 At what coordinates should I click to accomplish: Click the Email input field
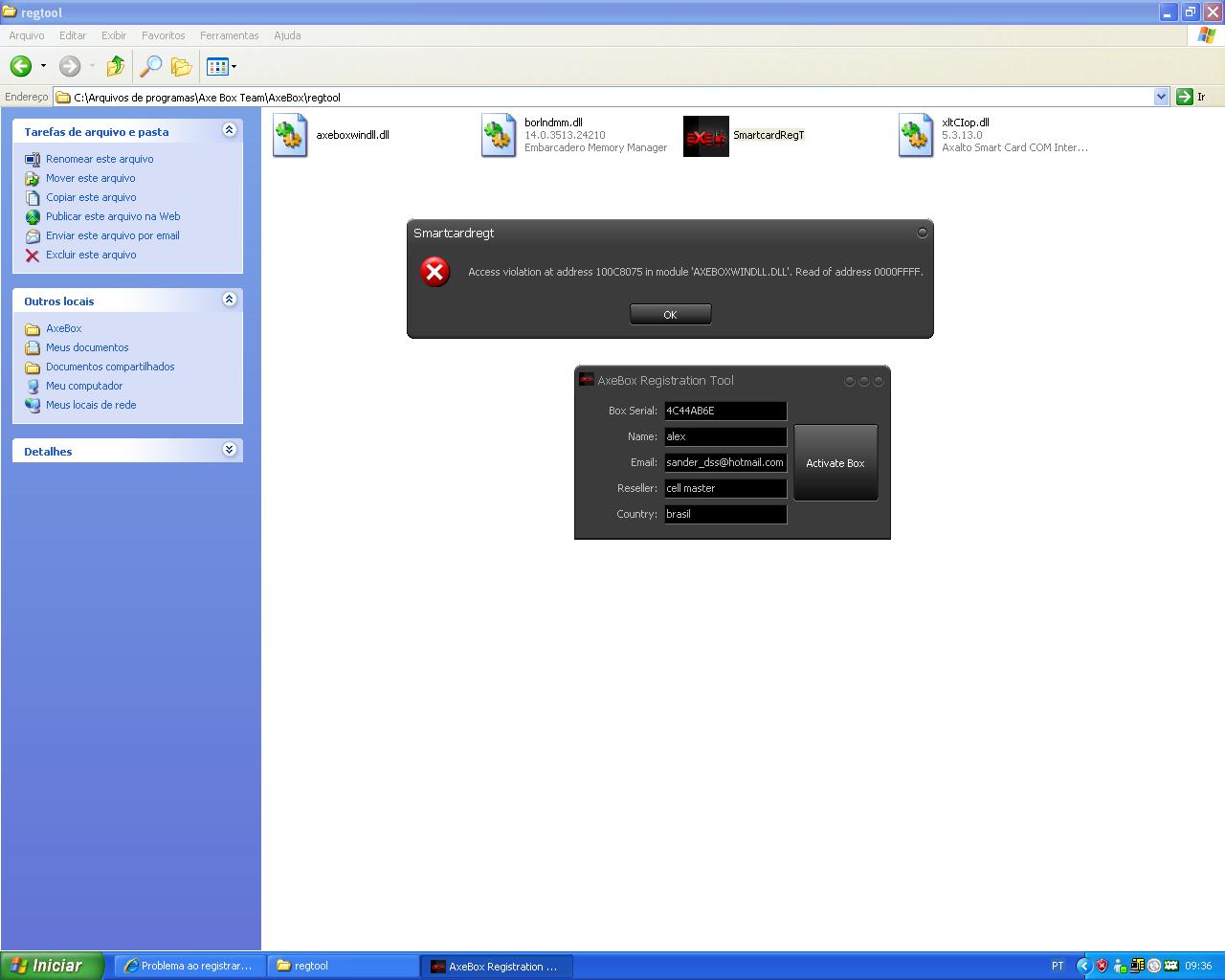pyautogui.click(x=725, y=462)
